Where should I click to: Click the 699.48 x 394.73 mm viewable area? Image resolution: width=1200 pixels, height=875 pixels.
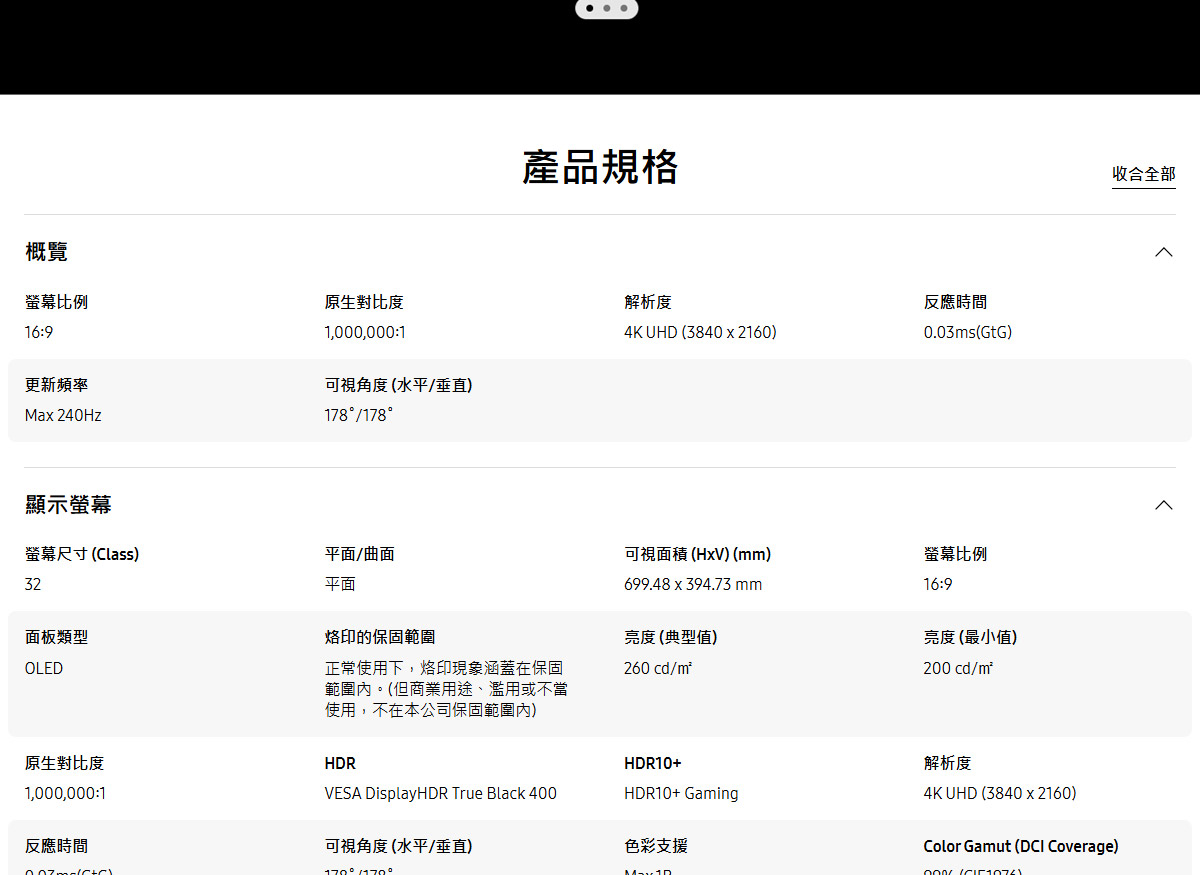pyautogui.click(x=693, y=584)
